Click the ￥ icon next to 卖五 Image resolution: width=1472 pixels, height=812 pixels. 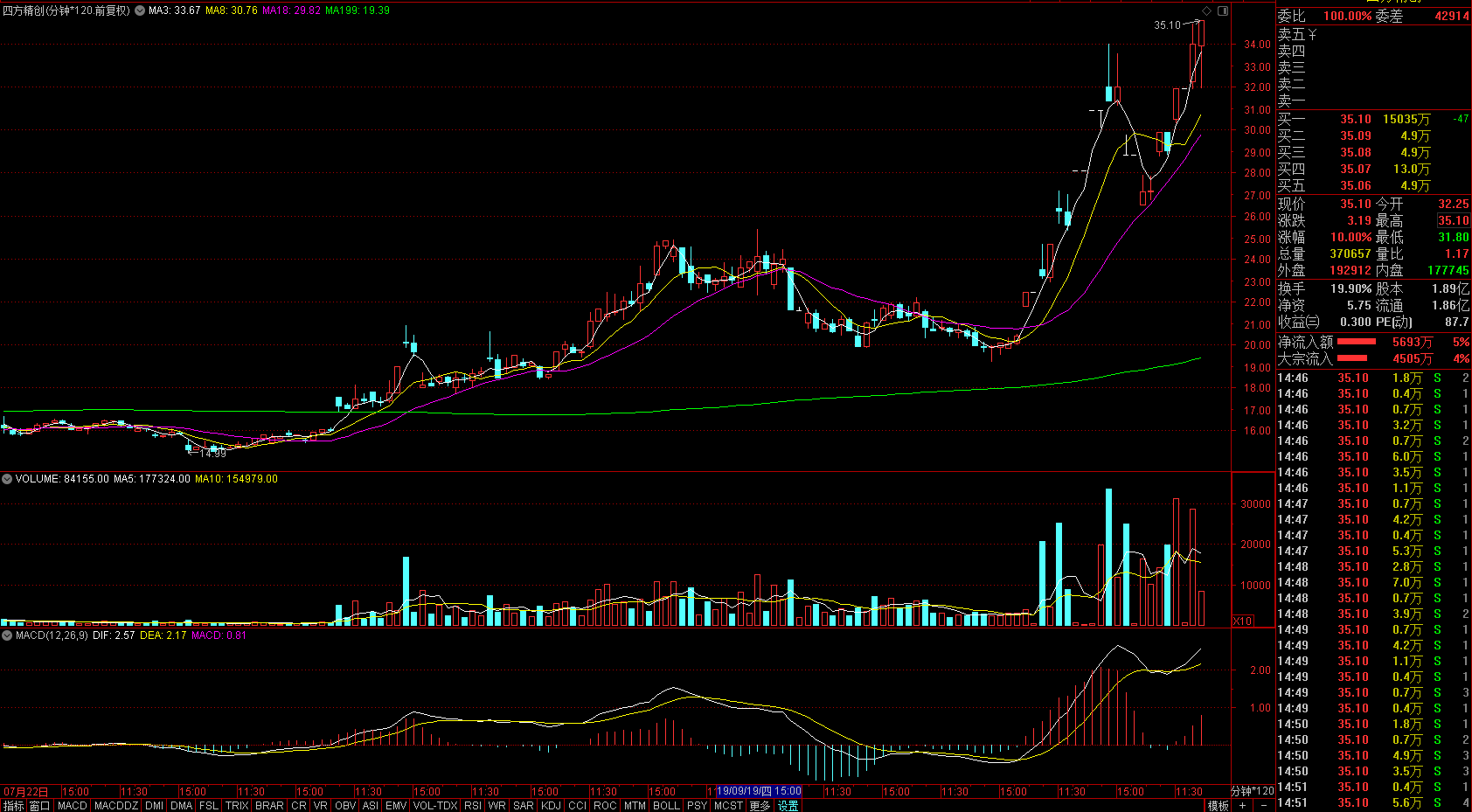click(1312, 35)
